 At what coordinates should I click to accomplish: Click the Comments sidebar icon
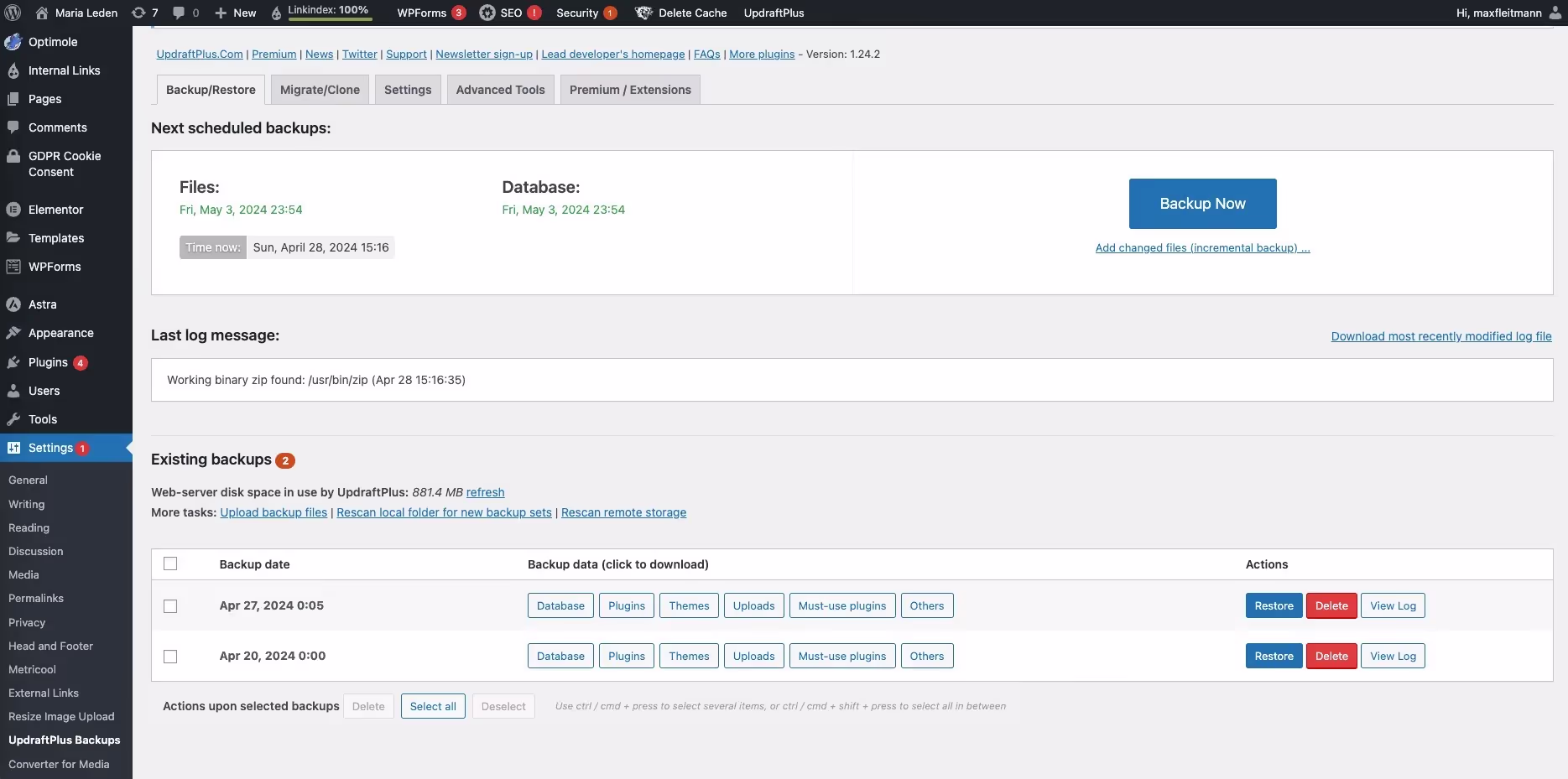point(13,127)
